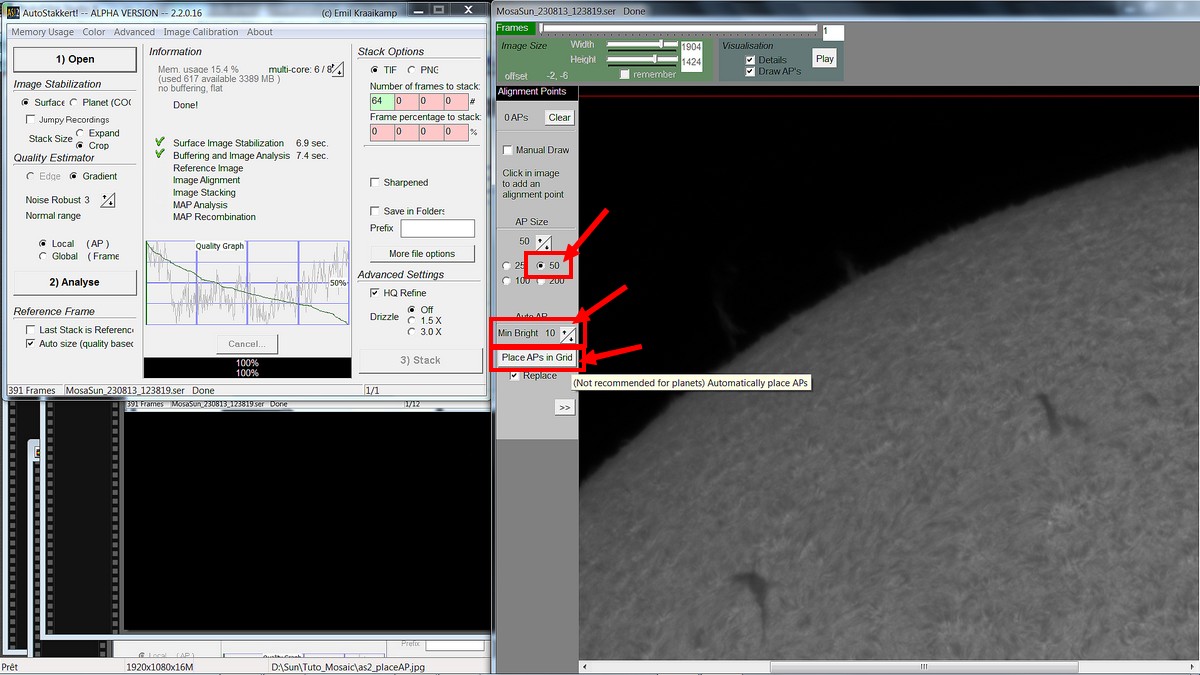Click Place APs in Grid button

click(x=537, y=358)
